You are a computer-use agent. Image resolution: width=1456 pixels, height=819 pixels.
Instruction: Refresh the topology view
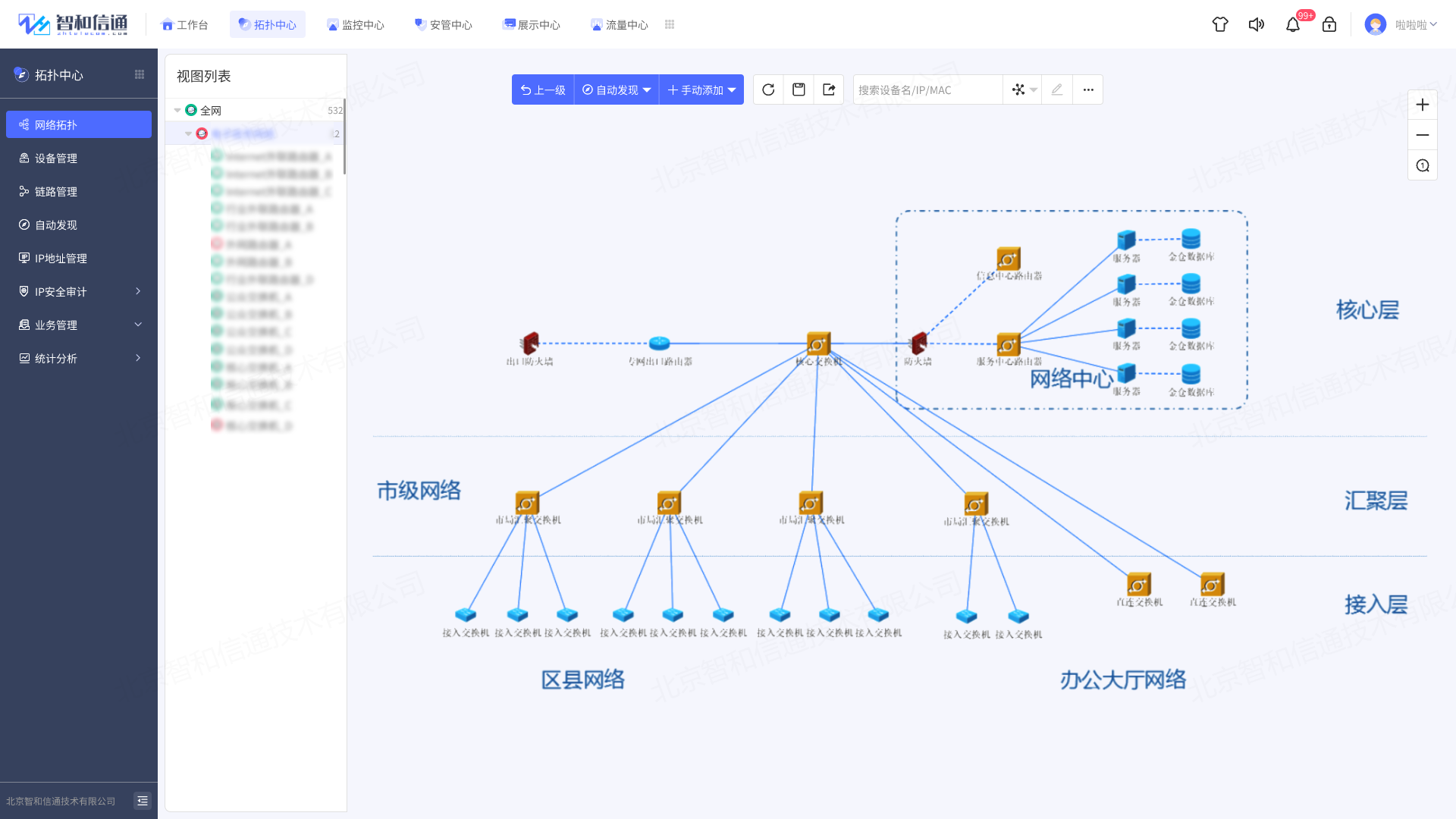pos(768,89)
